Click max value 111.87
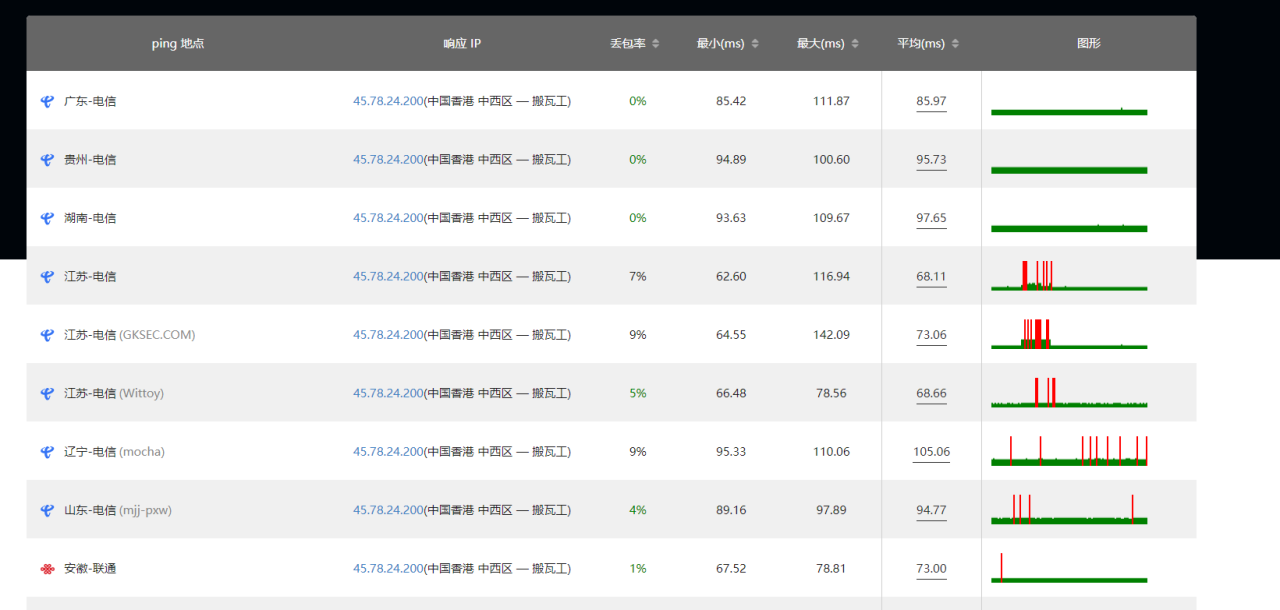1280x610 pixels. (831, 101)
